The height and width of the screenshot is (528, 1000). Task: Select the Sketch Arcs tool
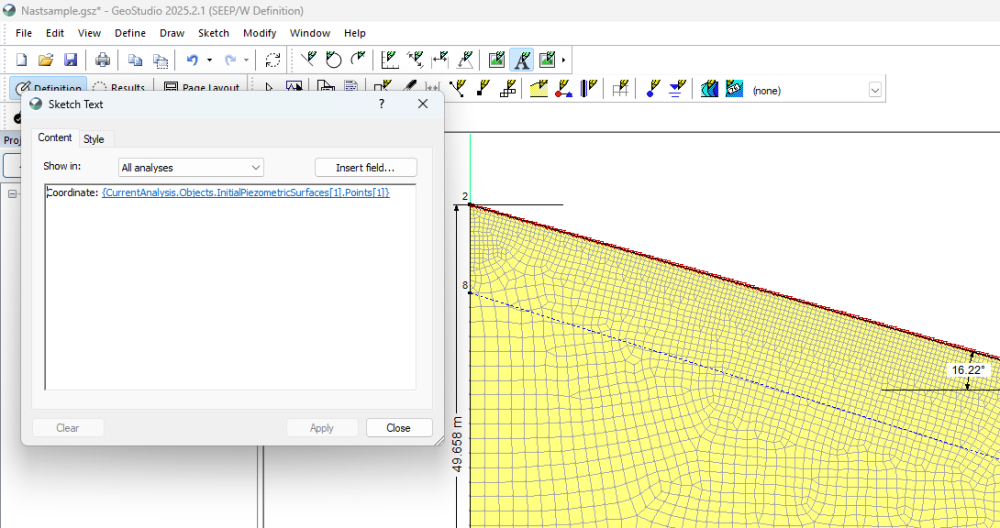358,60
